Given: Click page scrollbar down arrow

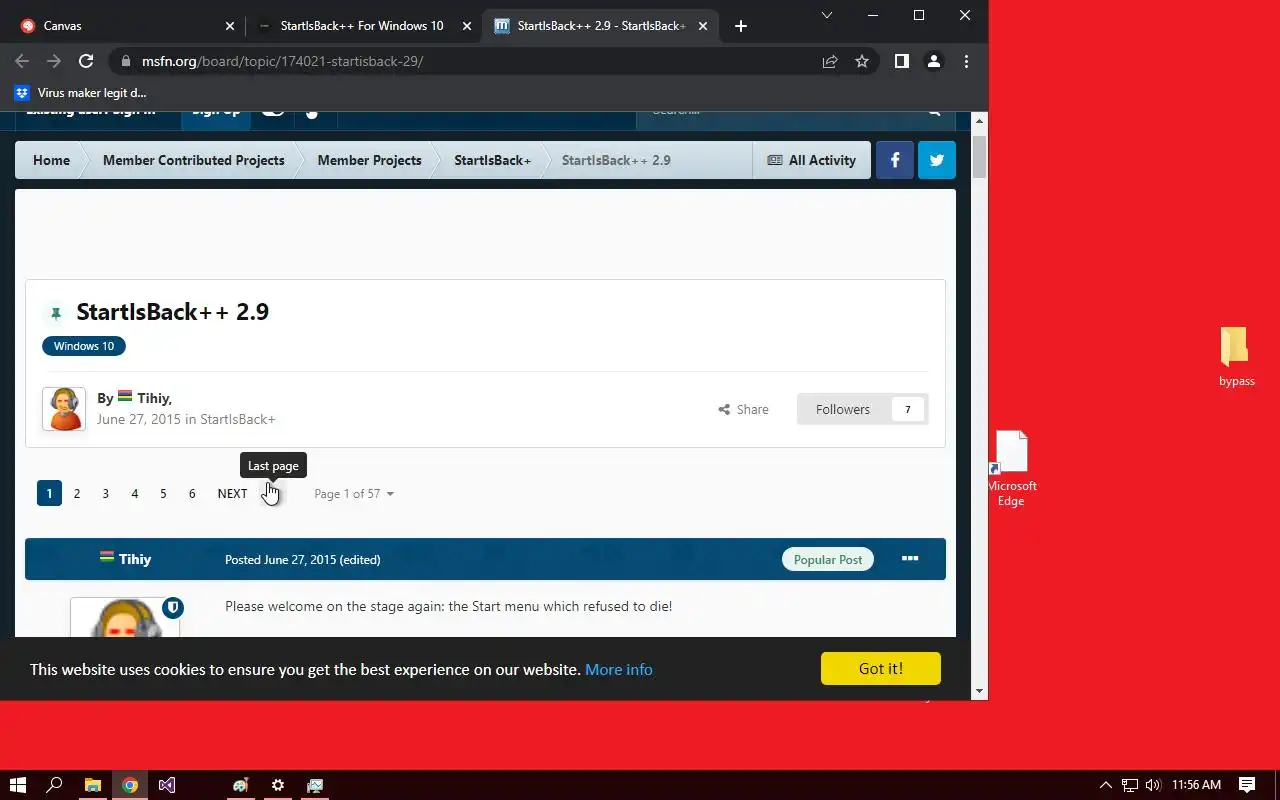Looking at the screenshot, I should 980,691.
